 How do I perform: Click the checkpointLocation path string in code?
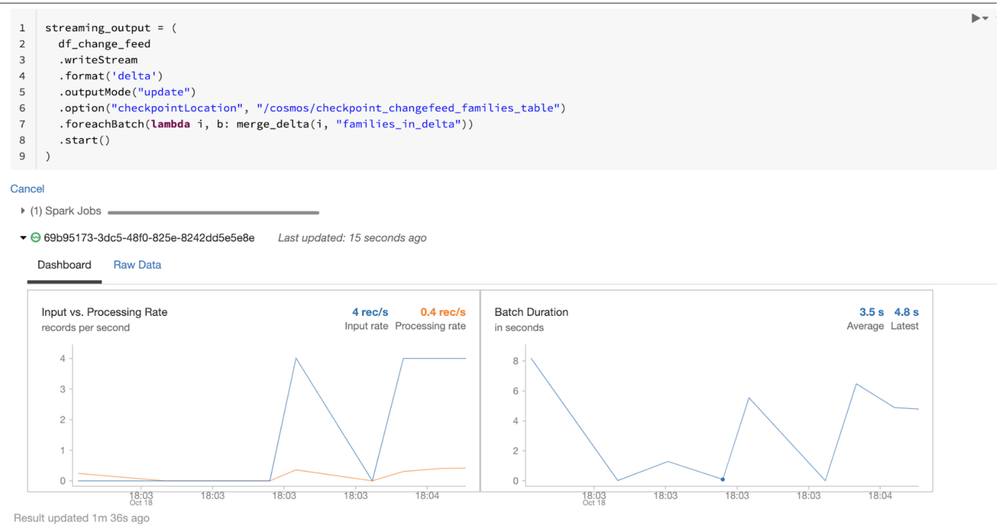pos(410,108)
